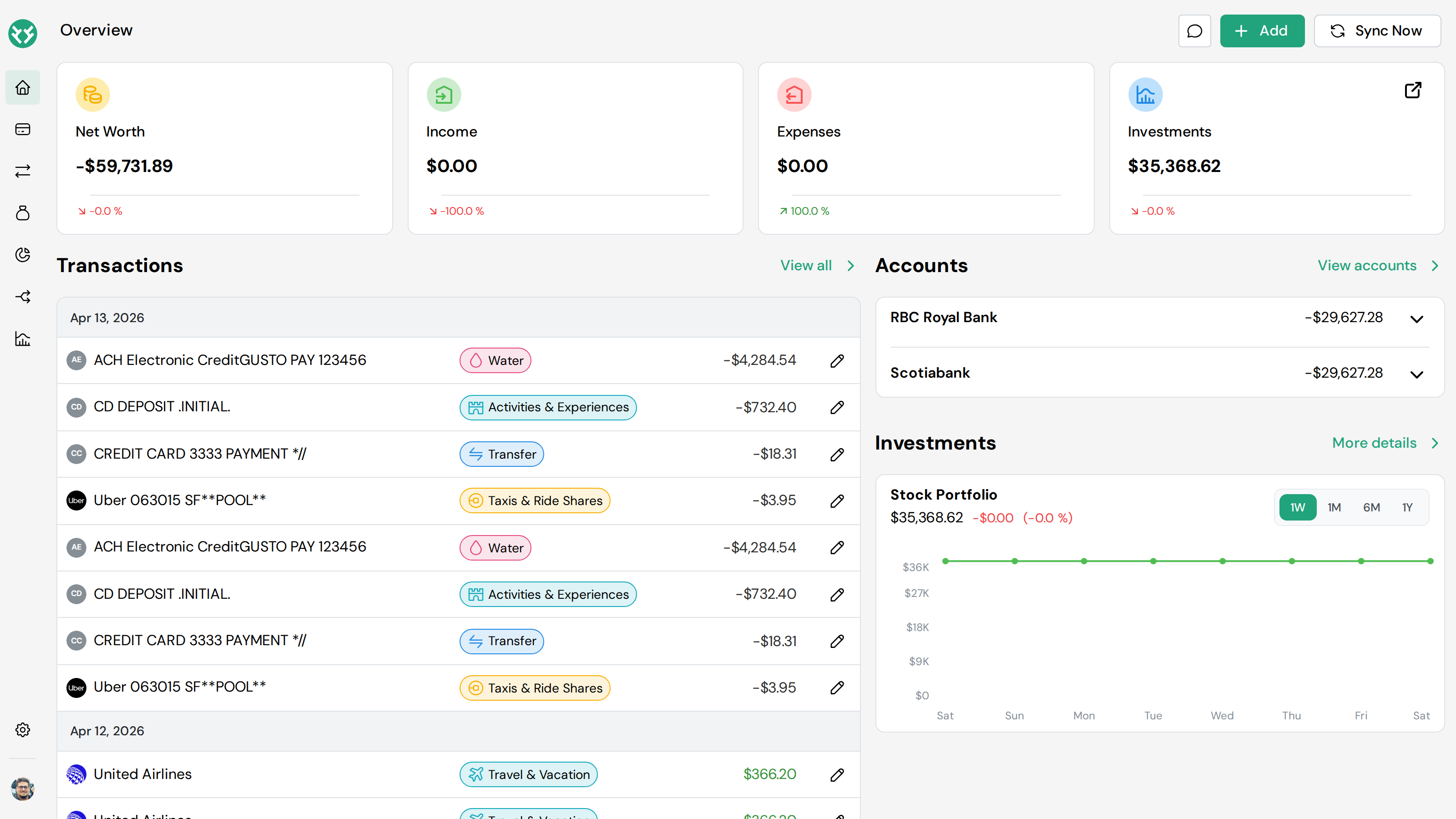Select the 6M range tab

(x=1371, y=508)
